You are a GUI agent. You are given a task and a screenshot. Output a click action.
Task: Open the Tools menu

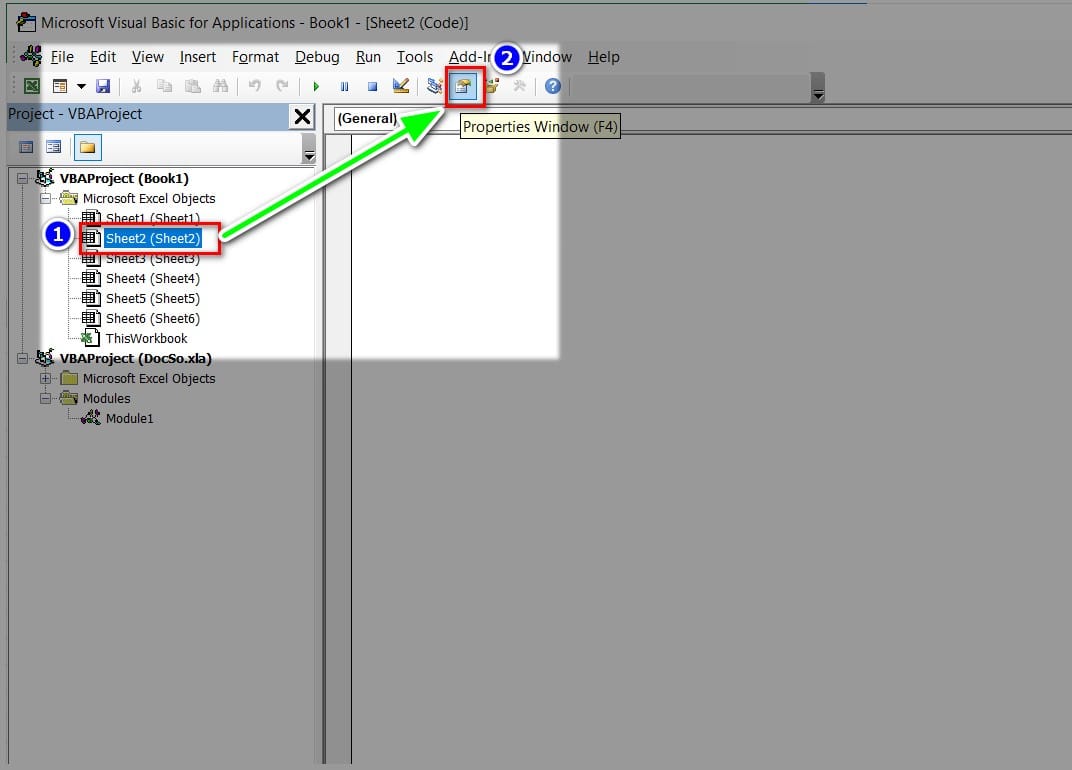tap(414, 57)
